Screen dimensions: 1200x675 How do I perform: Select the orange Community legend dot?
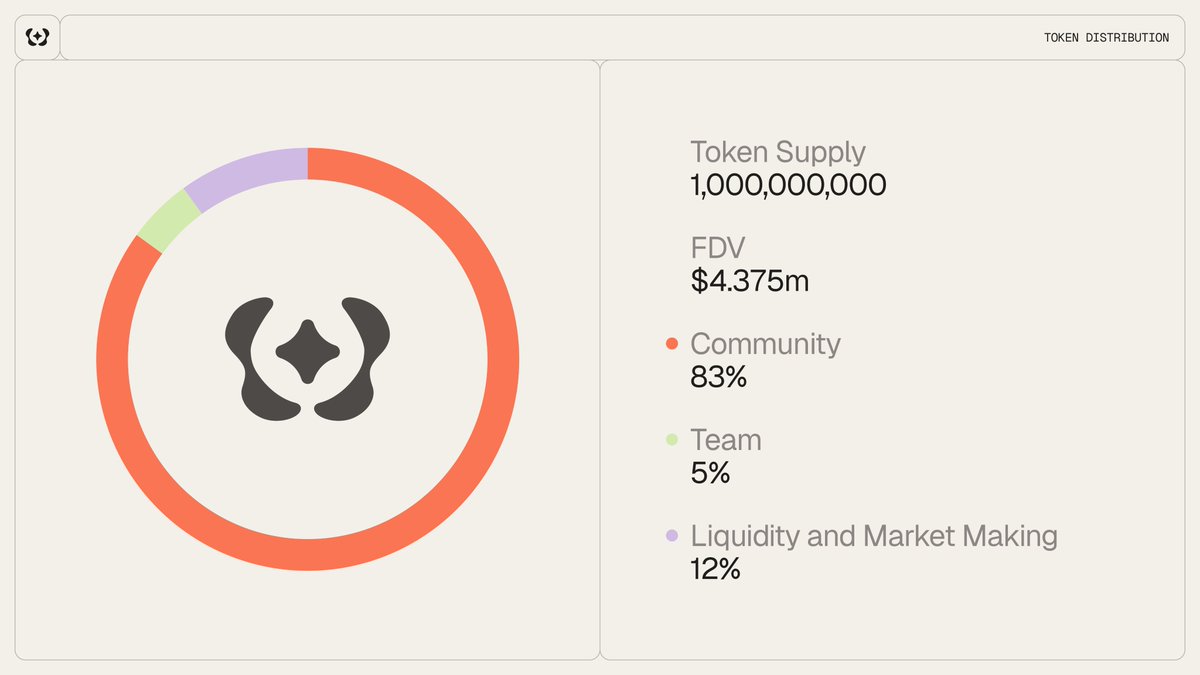[x=672, y=344]
